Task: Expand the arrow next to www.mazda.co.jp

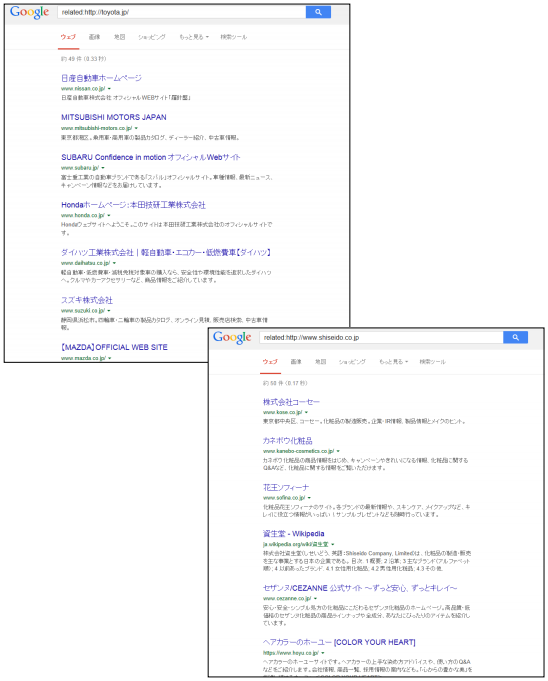Action: coord(110,358)
